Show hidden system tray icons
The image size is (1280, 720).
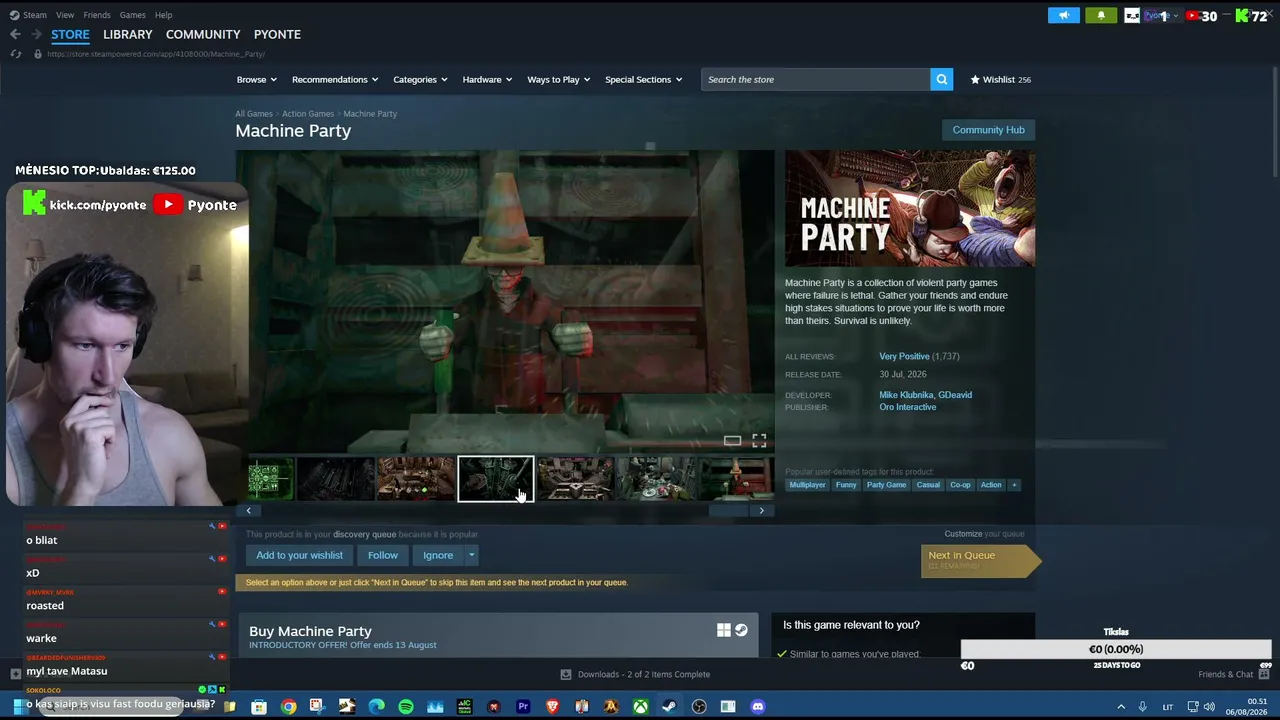1121,707
